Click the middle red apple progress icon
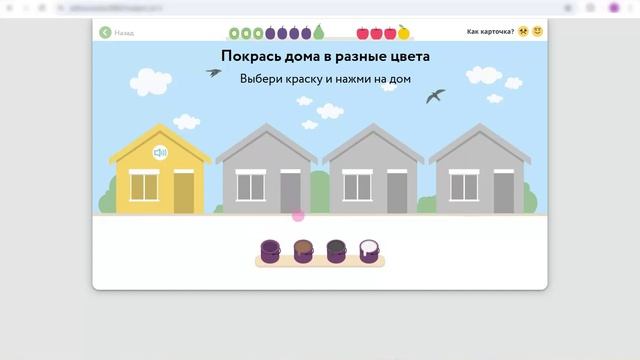The height and width of the screenshot is (360, 640). (376, 33)
